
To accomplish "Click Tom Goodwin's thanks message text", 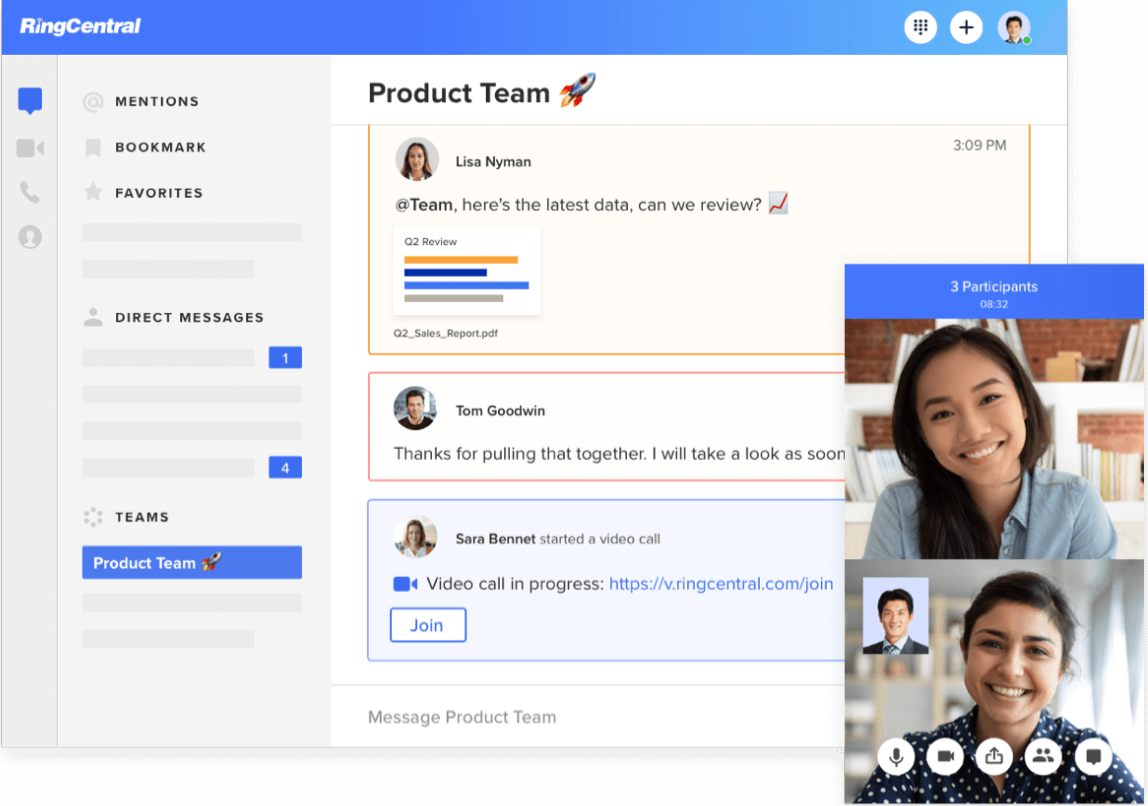I will [619, 454].
